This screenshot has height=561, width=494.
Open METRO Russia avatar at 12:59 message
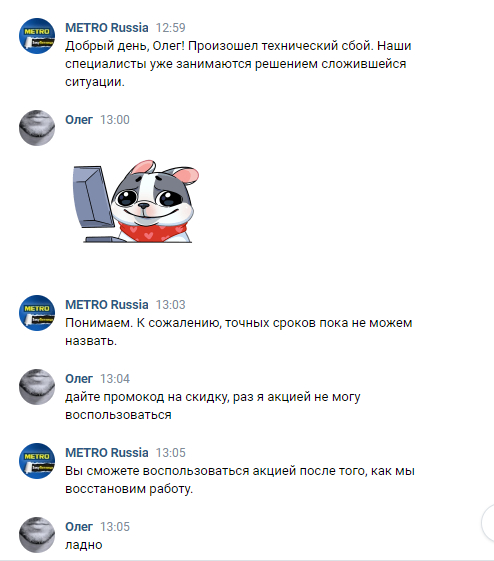[37, 36]
